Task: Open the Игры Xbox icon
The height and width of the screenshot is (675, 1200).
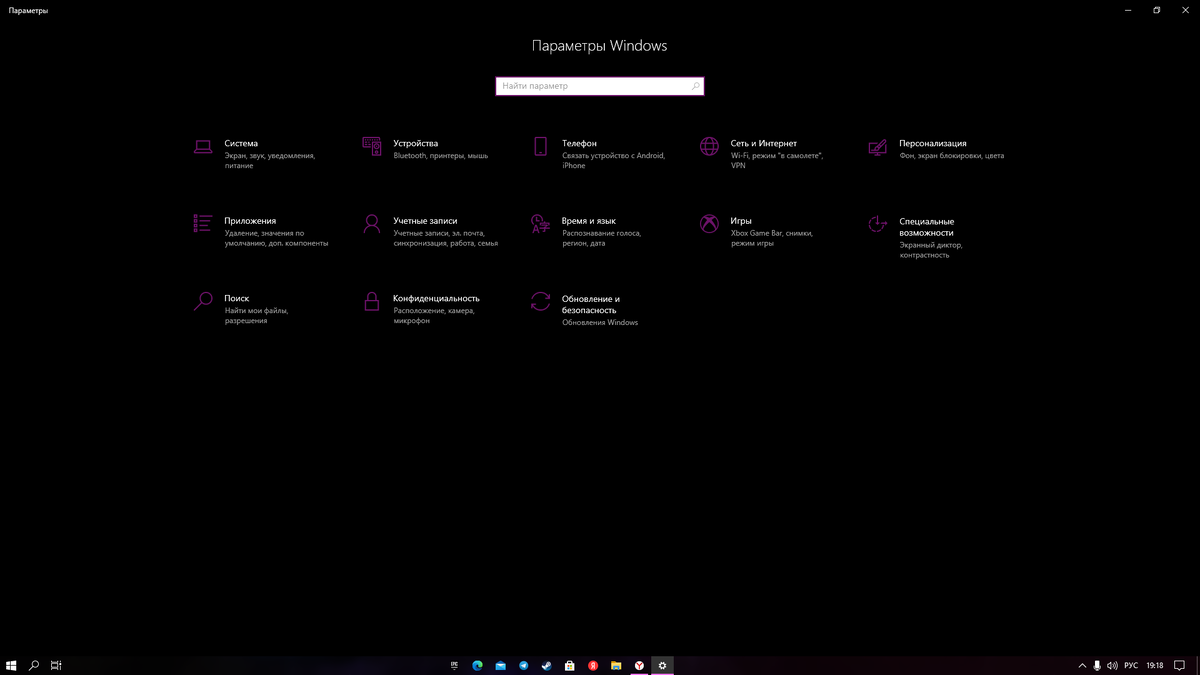Action: 709,224
